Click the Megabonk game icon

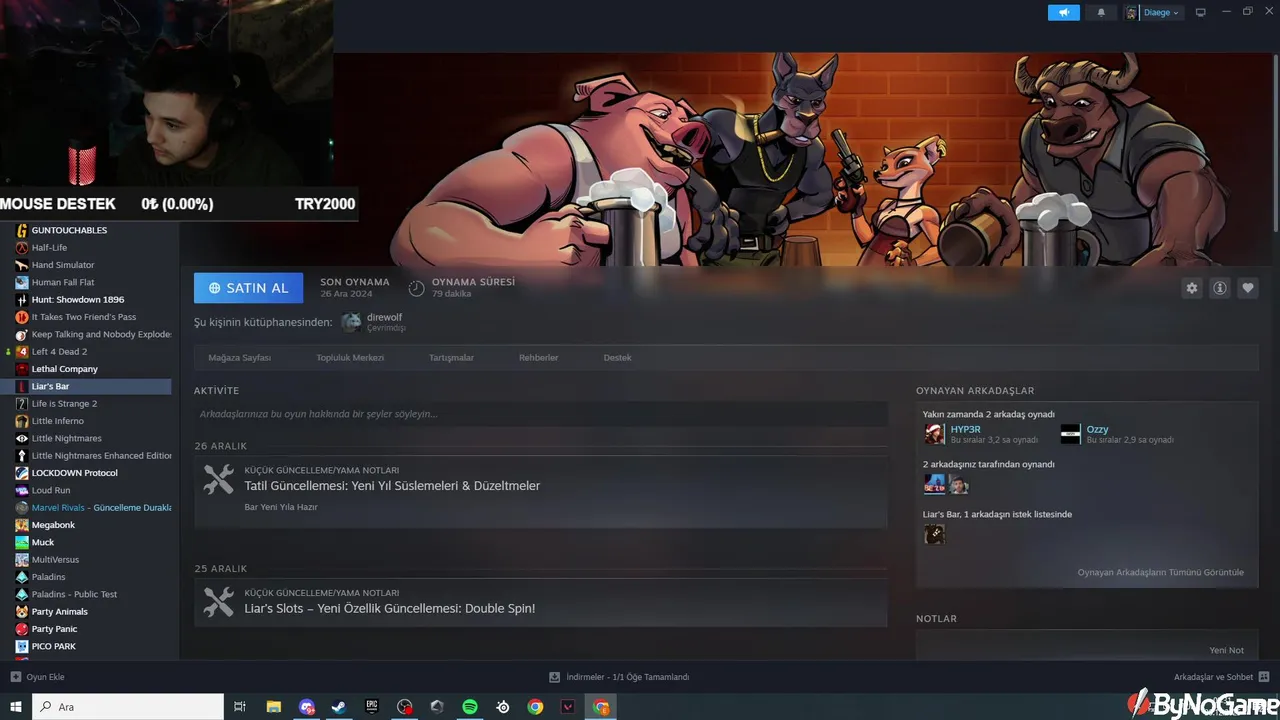tap(22, 525)
